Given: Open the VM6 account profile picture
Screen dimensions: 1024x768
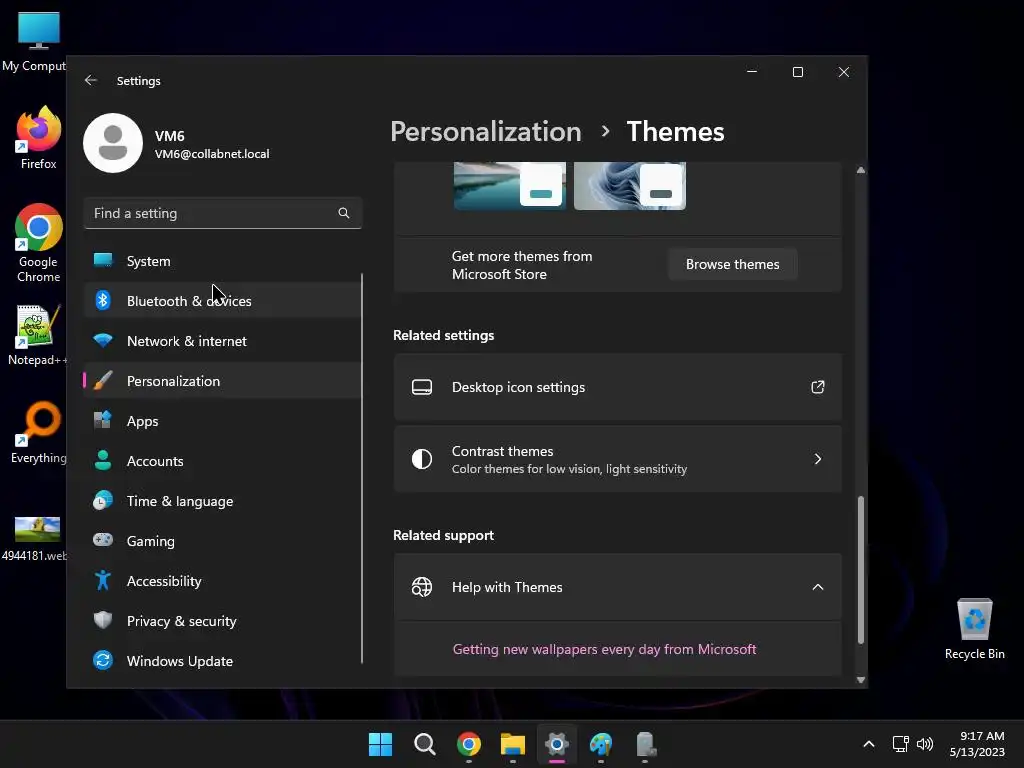Looking at the screenshot, I should pos(113,143).
